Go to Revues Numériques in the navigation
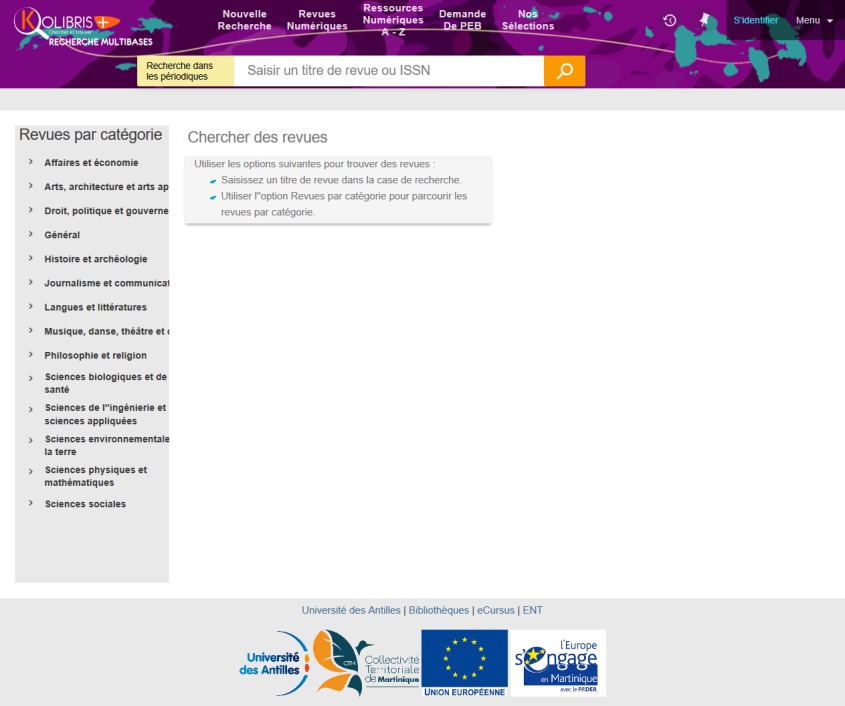Screen dimensions: 845x706 pos(317,20)
